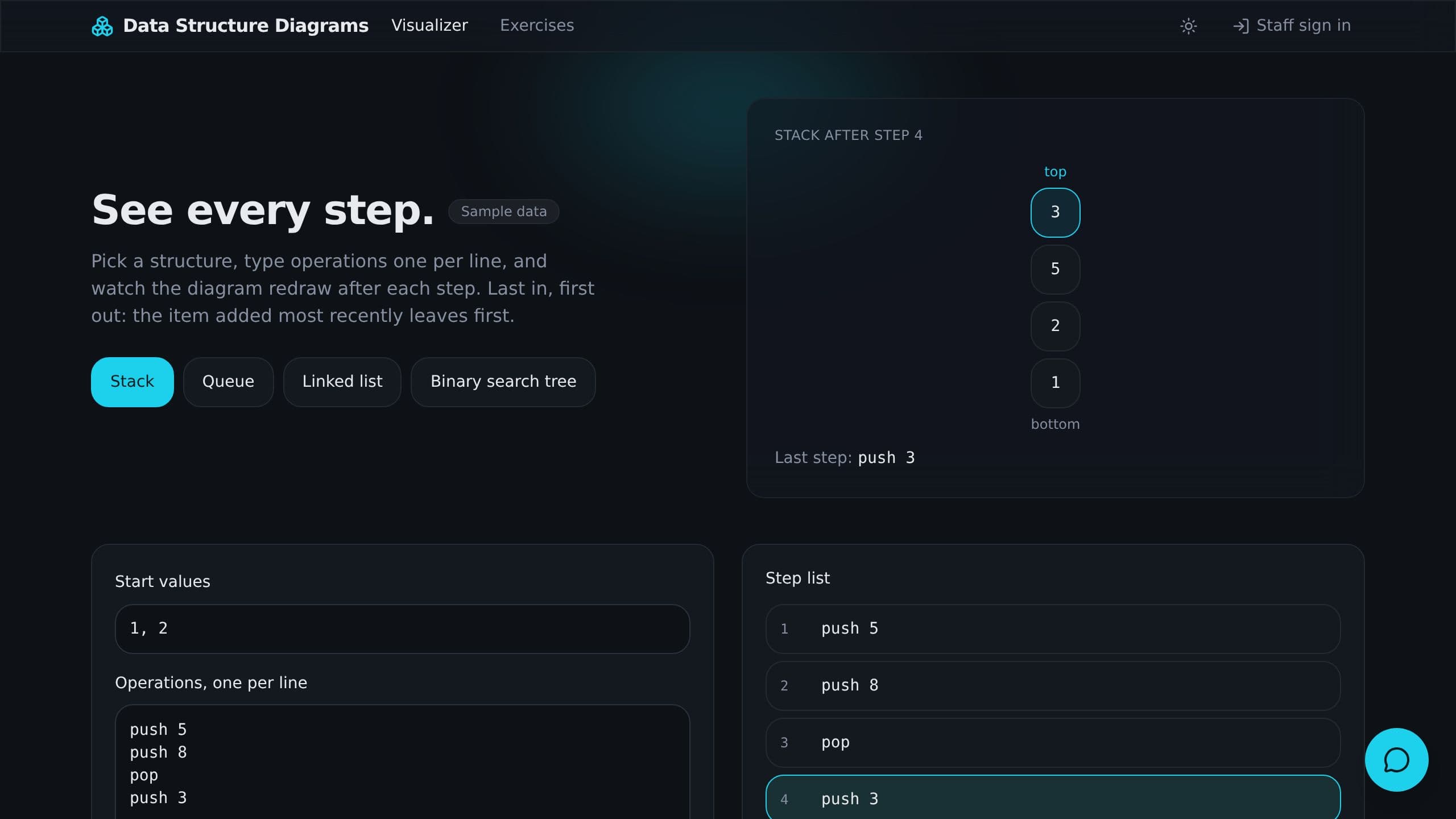
Task: Select the Stack structure
Action: pos(133,382)
